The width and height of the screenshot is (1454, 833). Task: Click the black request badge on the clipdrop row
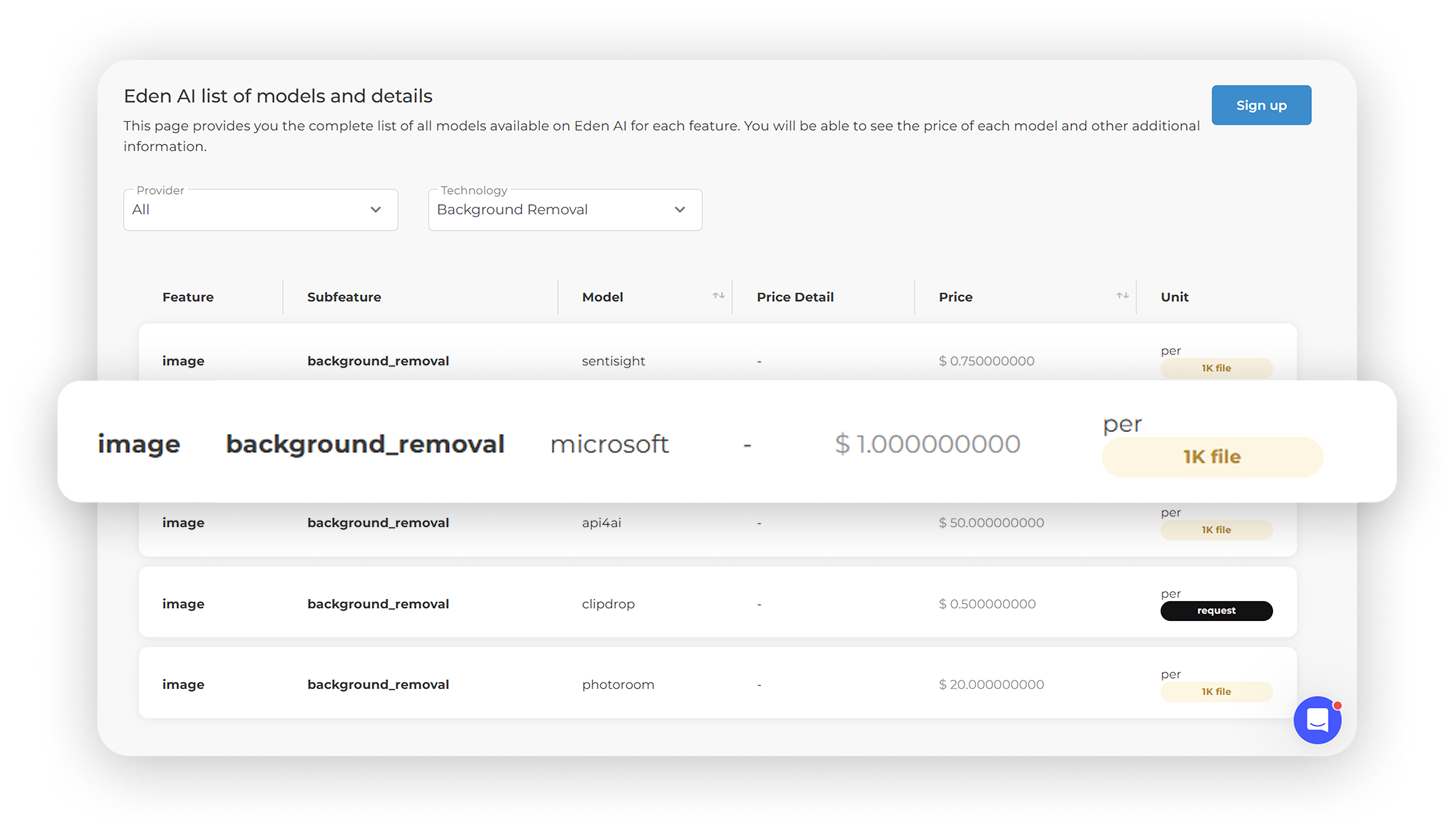[x=1216, y=610]
